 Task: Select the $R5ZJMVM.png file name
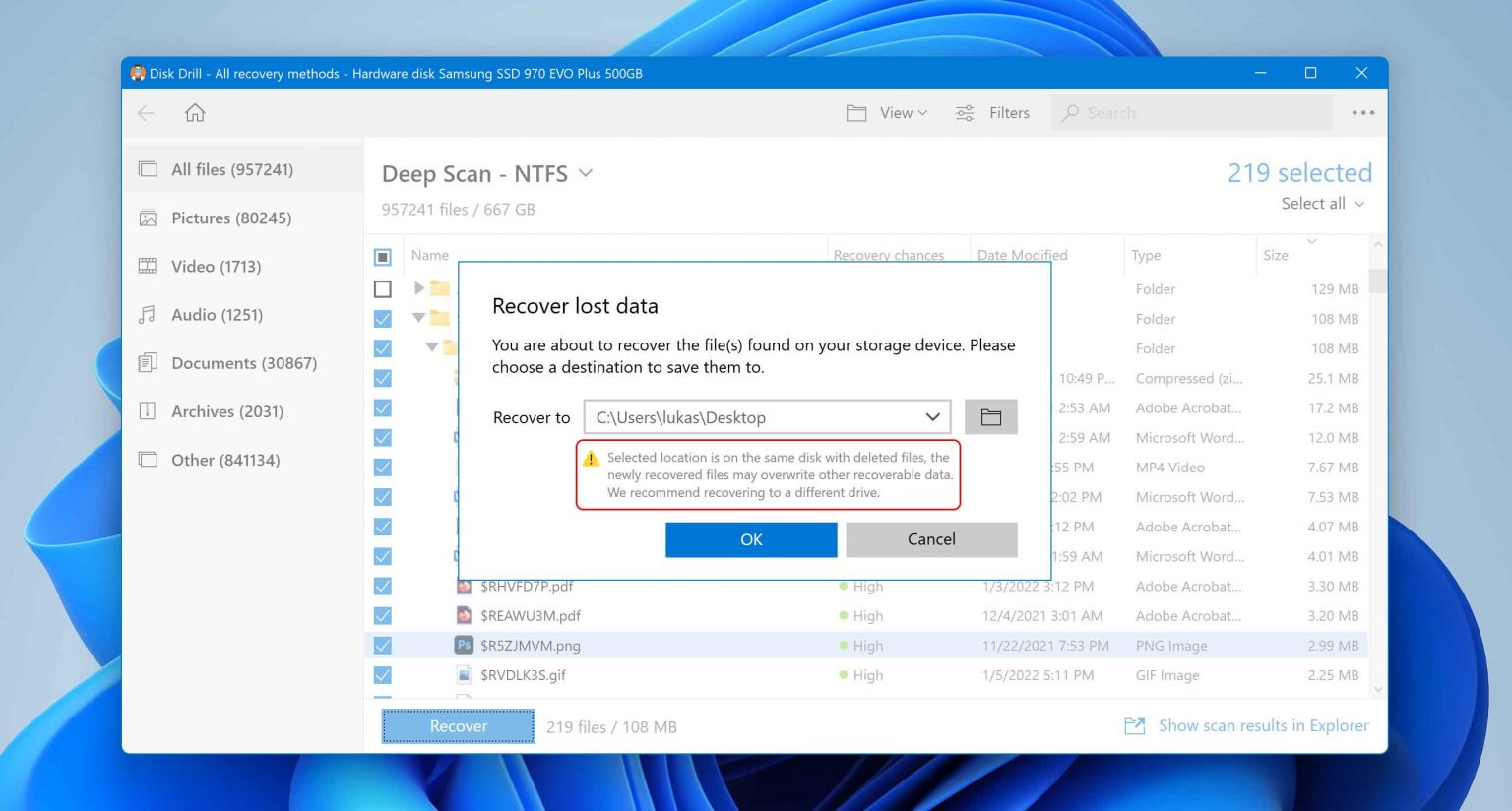pyautogui.click(x=531, y=646)
